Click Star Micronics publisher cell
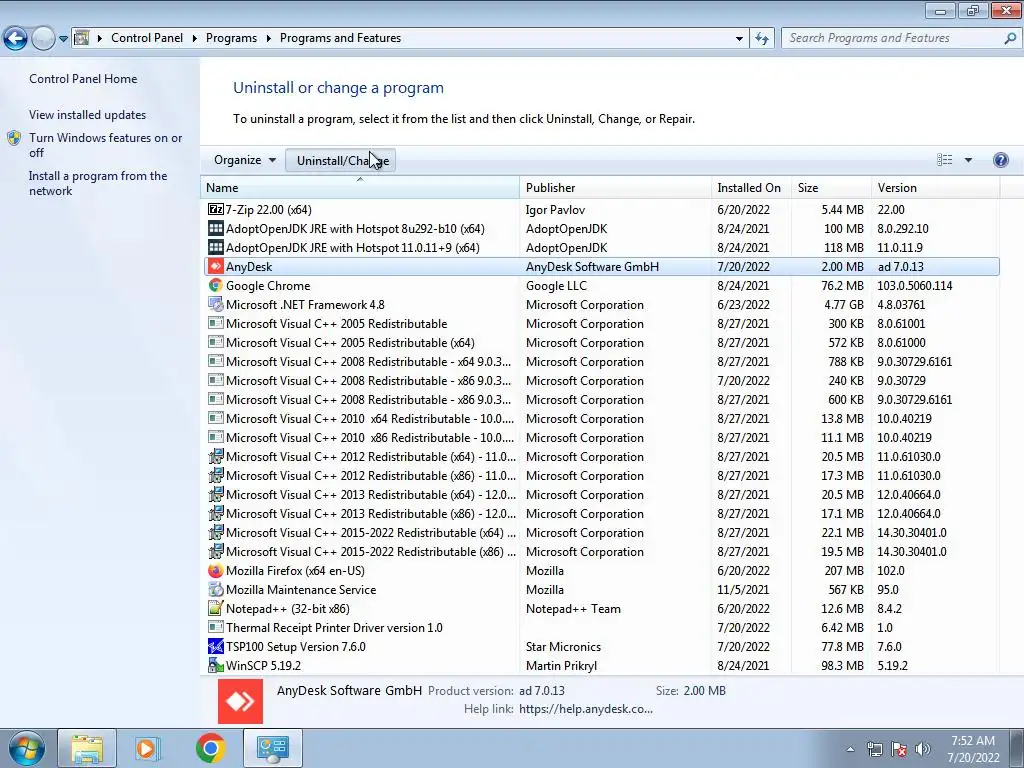Image resolution: width=1024 pixels, height=768 pixels. 563,647
